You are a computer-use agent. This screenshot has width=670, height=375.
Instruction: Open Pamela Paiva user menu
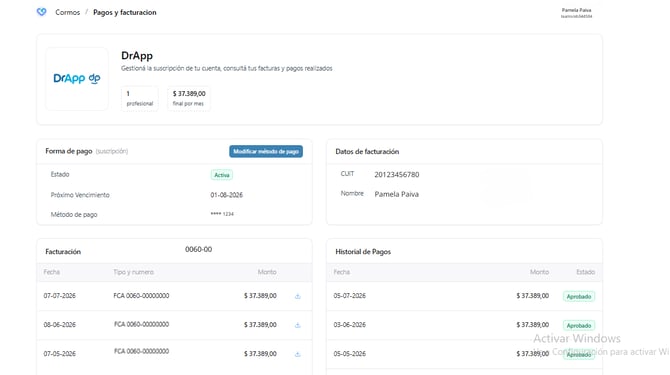point(576,13)
